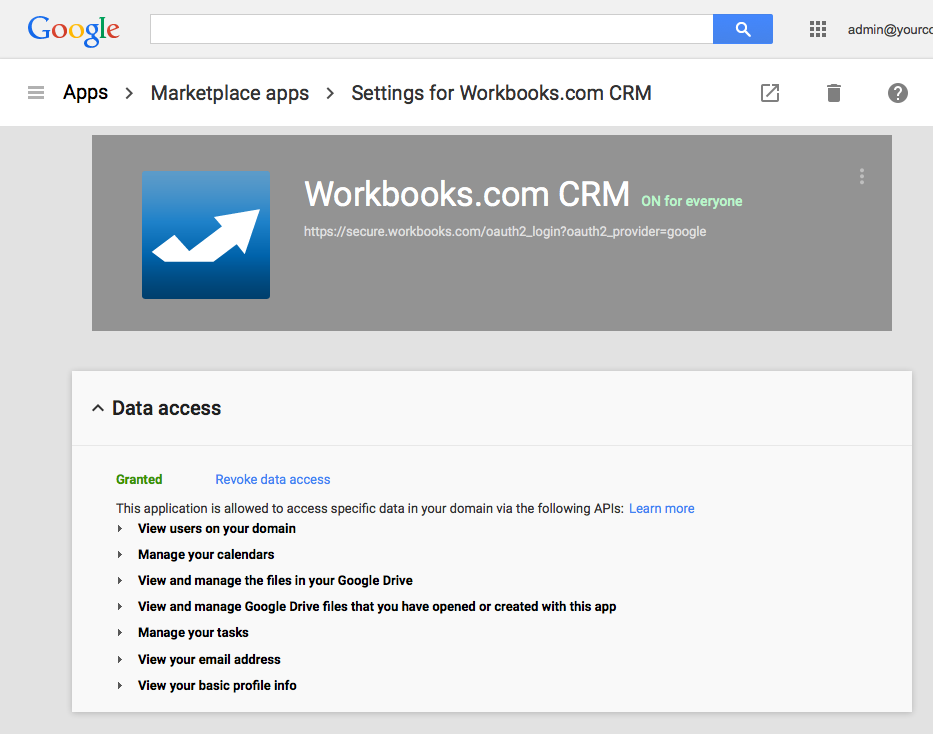Go to Marketplace apps breadcrumb

230,93
